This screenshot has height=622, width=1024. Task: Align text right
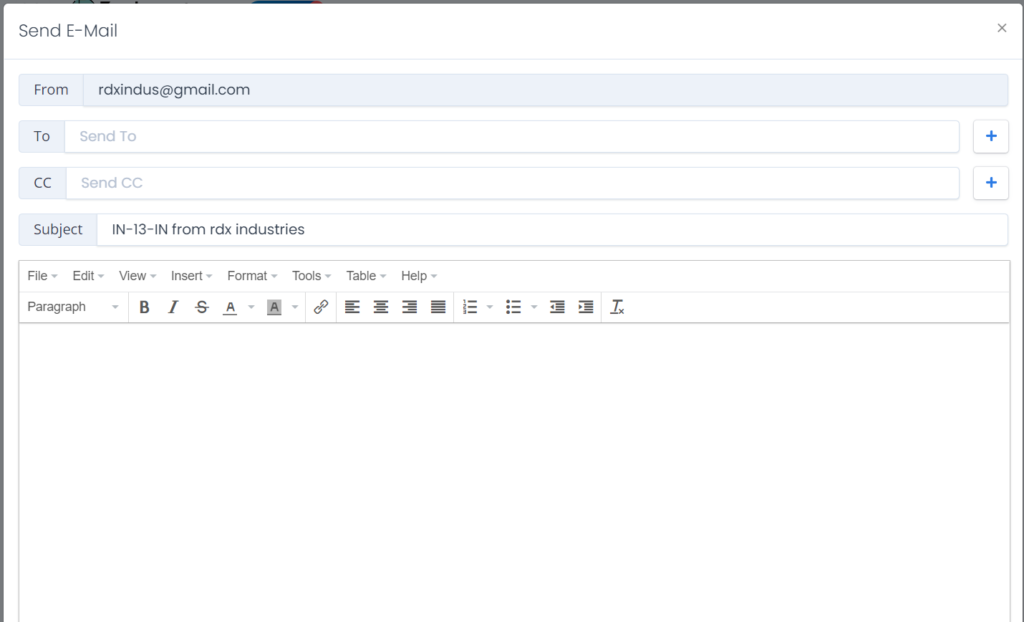[409, 307]
